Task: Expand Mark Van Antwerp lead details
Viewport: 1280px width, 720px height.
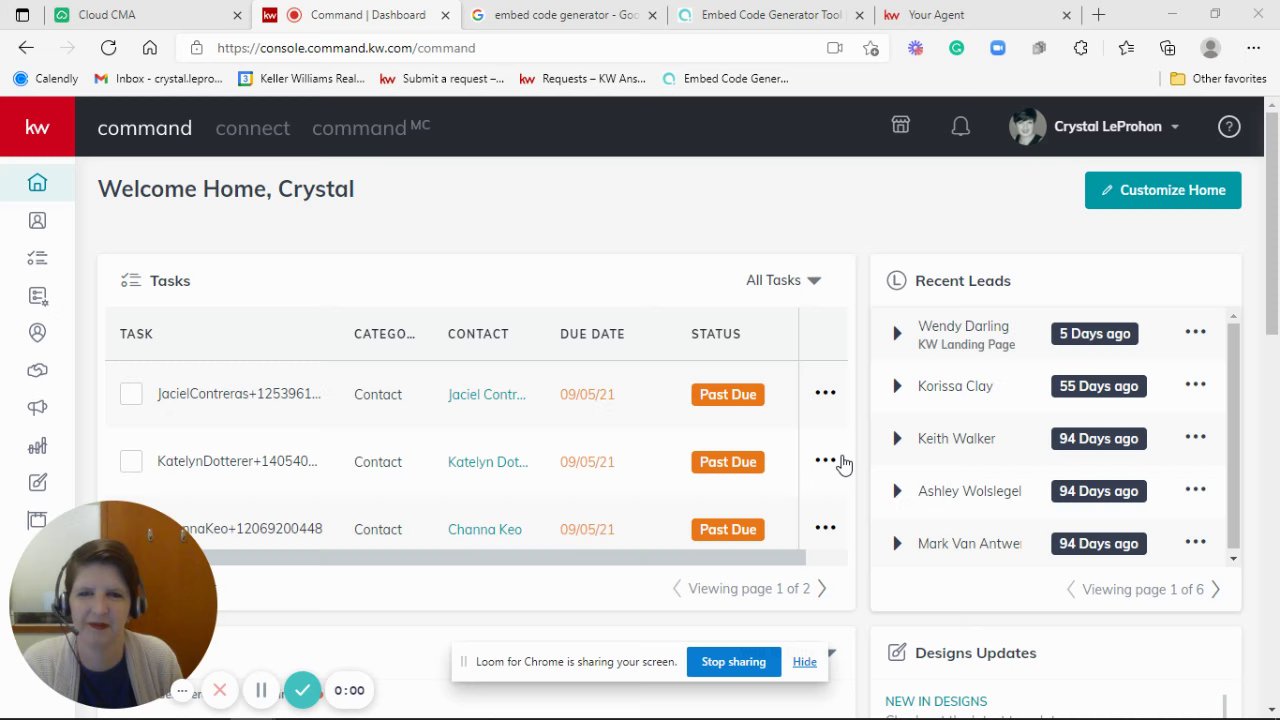Action: (897, 543)
